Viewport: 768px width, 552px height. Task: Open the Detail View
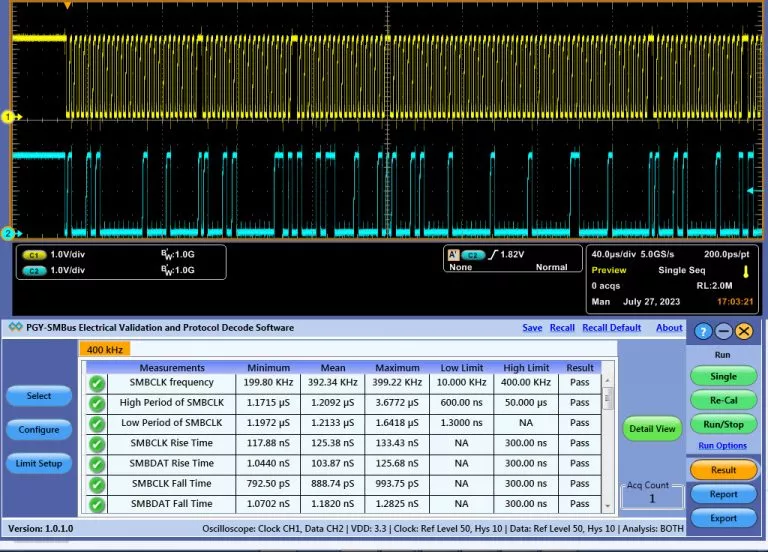tap(650, 428)
